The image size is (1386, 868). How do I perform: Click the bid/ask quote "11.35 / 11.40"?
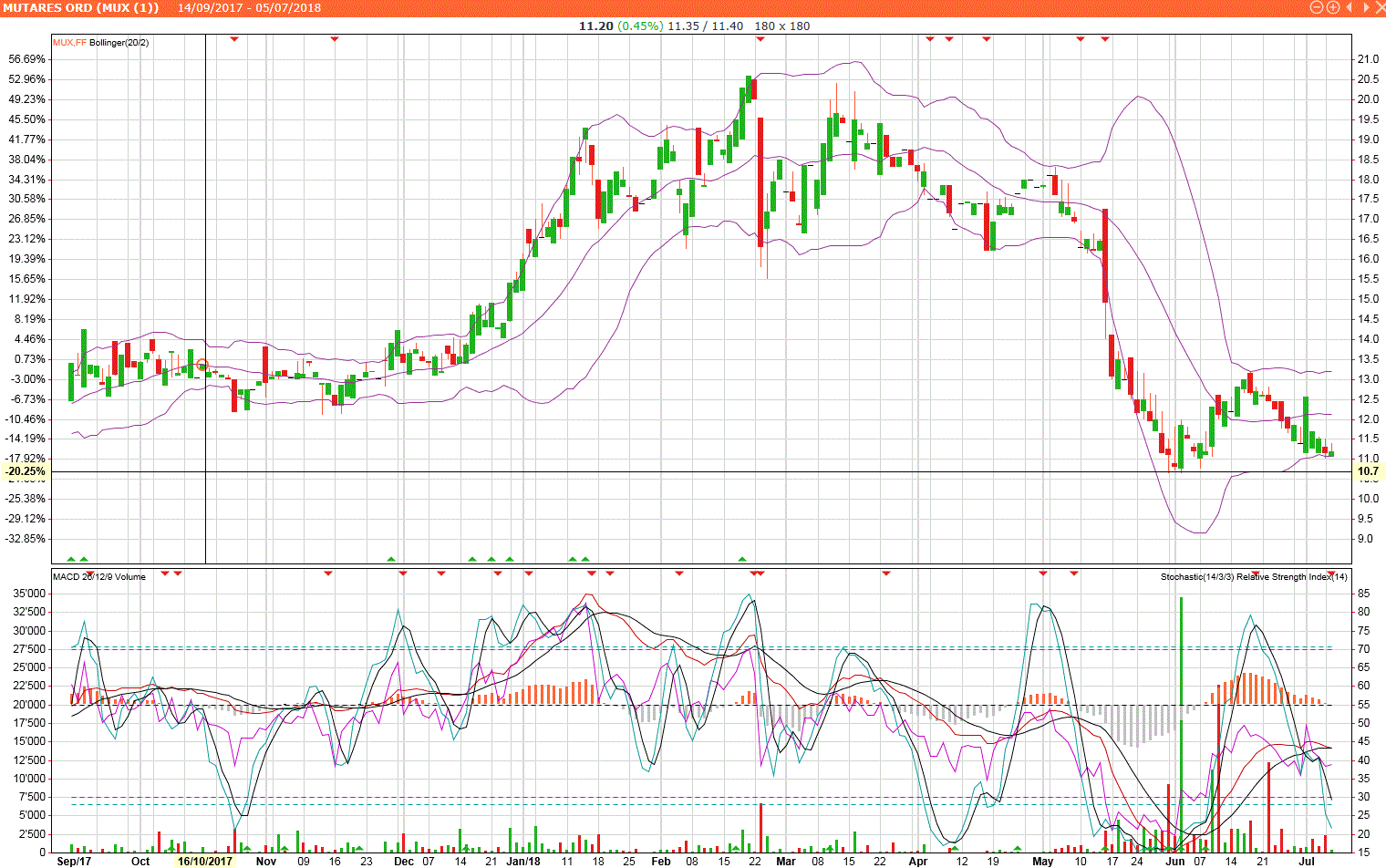point(705,26)
